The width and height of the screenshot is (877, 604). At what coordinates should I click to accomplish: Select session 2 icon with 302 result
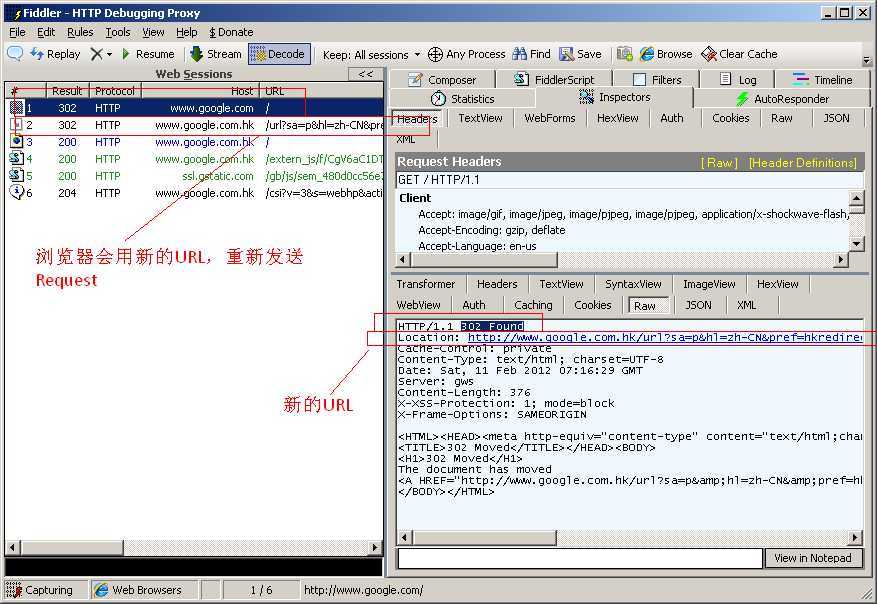[x=16, y=125]
